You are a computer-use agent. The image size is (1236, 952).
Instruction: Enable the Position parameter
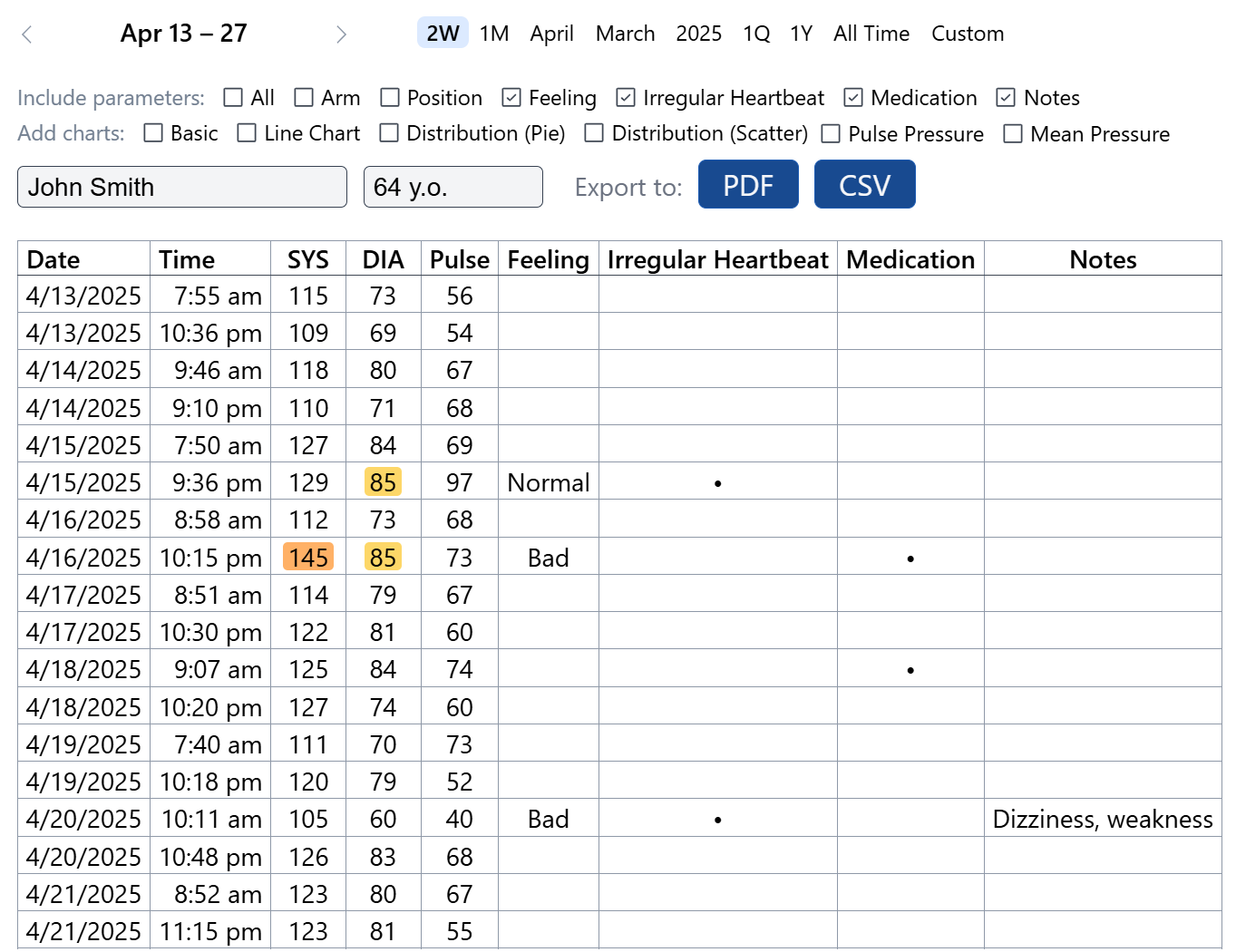390,97
